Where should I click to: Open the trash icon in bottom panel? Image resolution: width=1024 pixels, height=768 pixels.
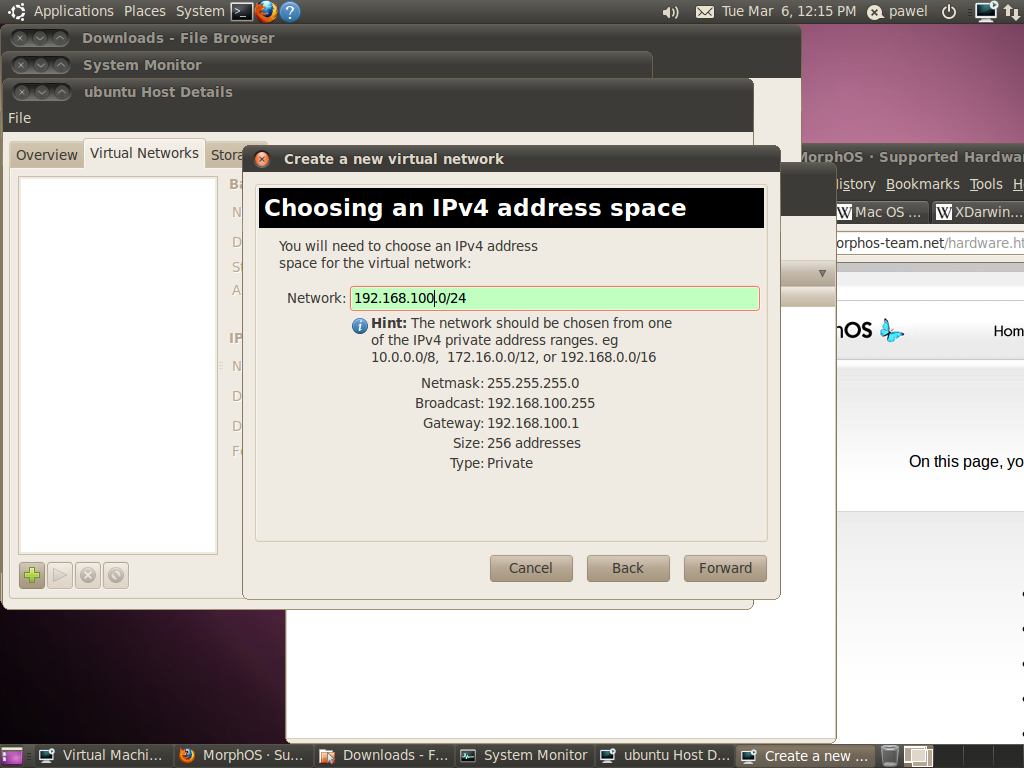pos(889,756)
